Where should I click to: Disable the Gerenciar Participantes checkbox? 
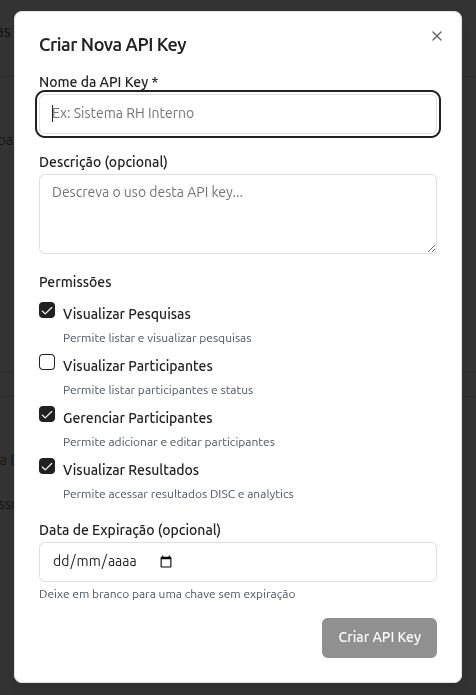pos(47,414)
